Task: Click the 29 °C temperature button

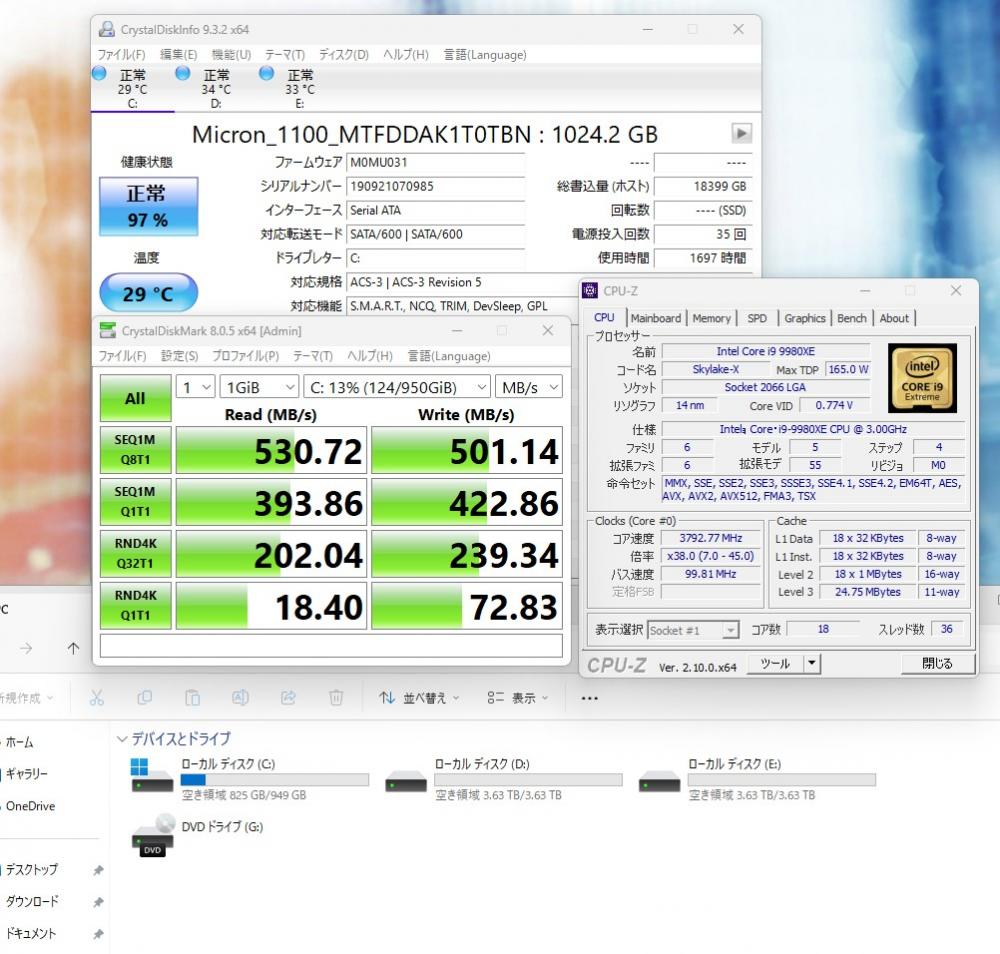Action: click(x=148, y=293)
